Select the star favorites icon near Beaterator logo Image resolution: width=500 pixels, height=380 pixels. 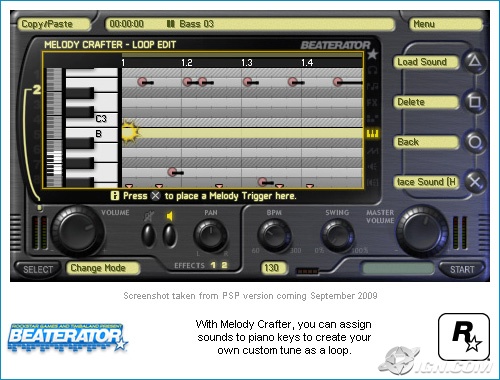(372, 54)
